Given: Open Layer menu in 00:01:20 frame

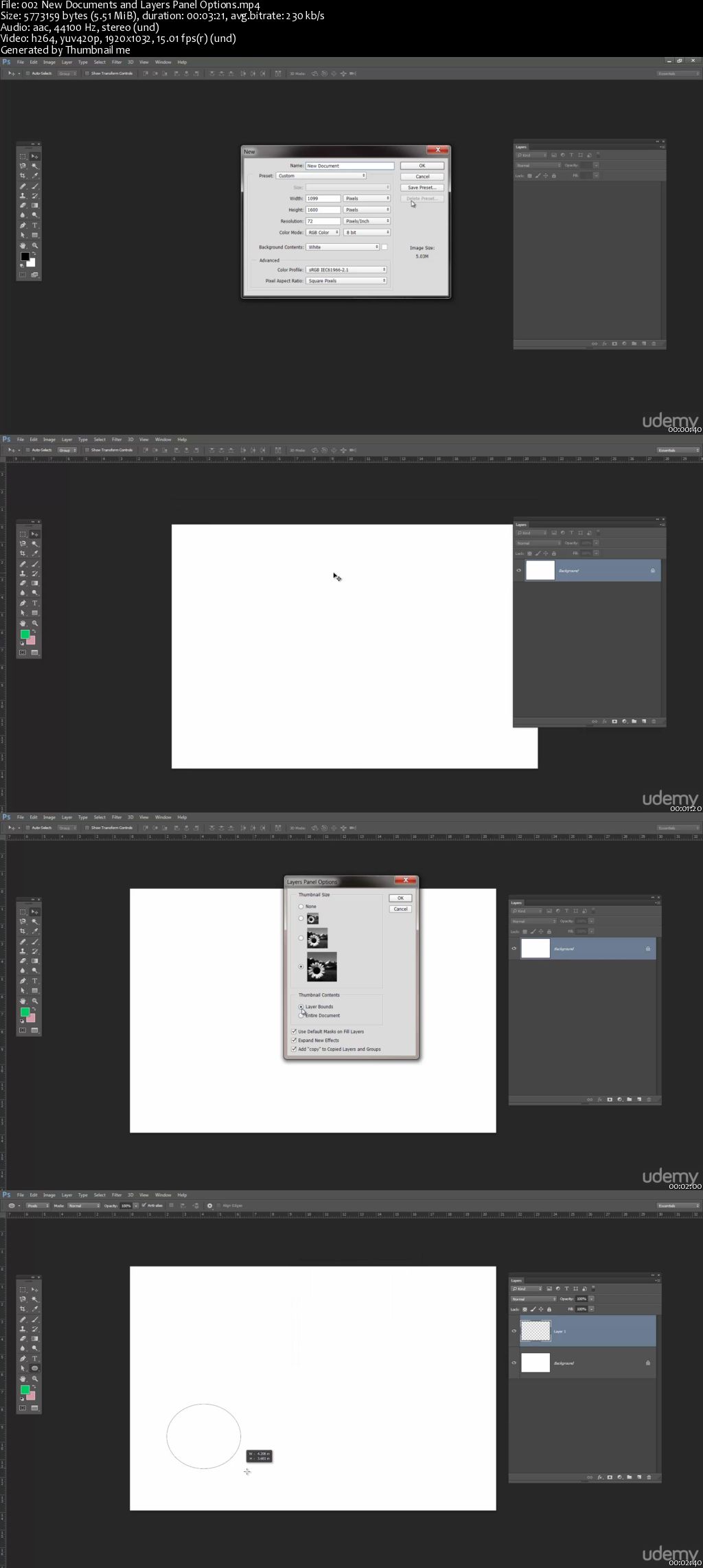Looking at the screenshot, I should tap(67, 440).
